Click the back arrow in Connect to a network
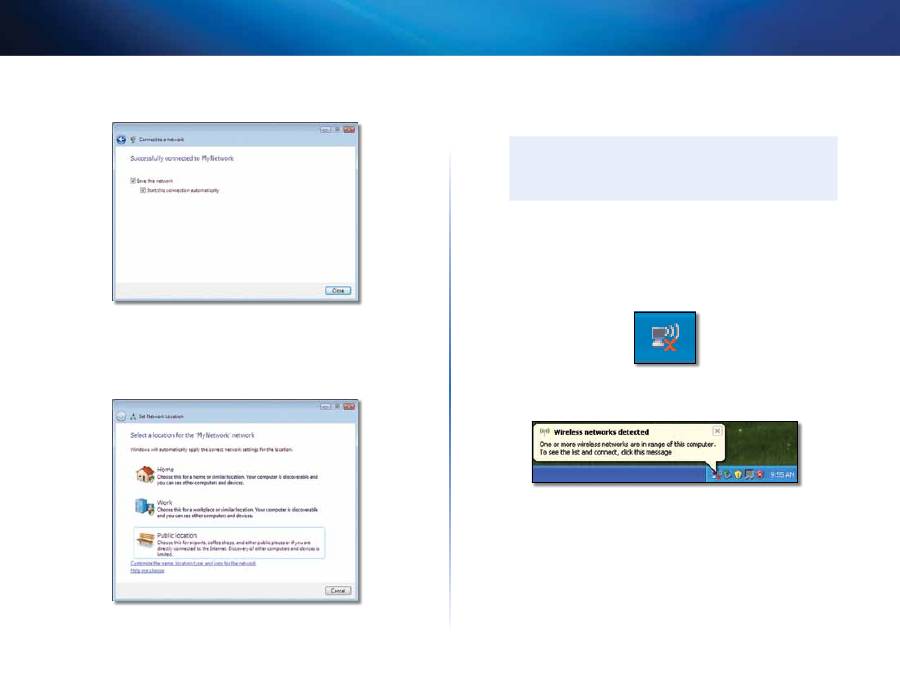 click(x=121, y=138)
